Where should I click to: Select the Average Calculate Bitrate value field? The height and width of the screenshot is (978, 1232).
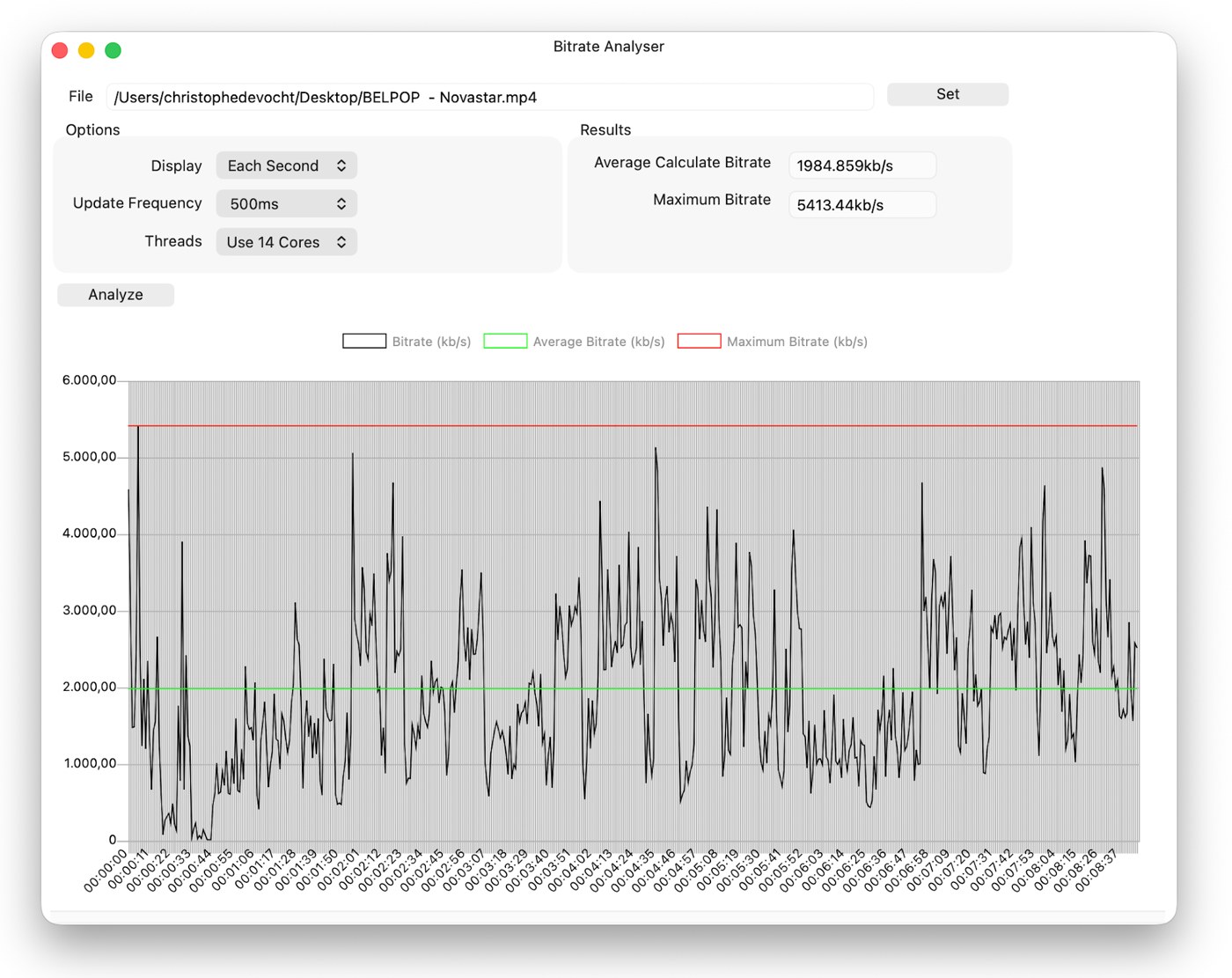(862, 165)
